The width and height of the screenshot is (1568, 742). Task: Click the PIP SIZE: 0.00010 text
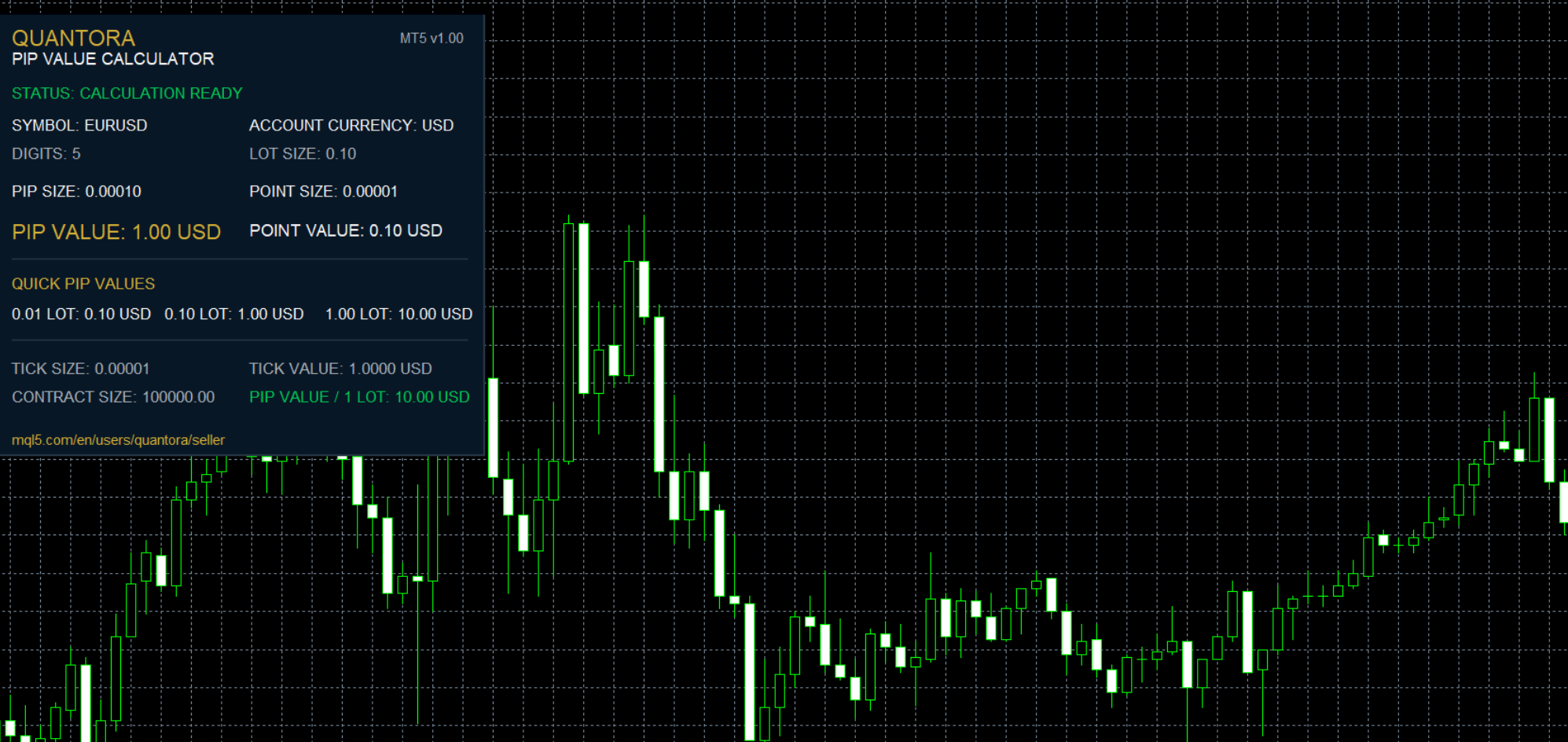76,192
